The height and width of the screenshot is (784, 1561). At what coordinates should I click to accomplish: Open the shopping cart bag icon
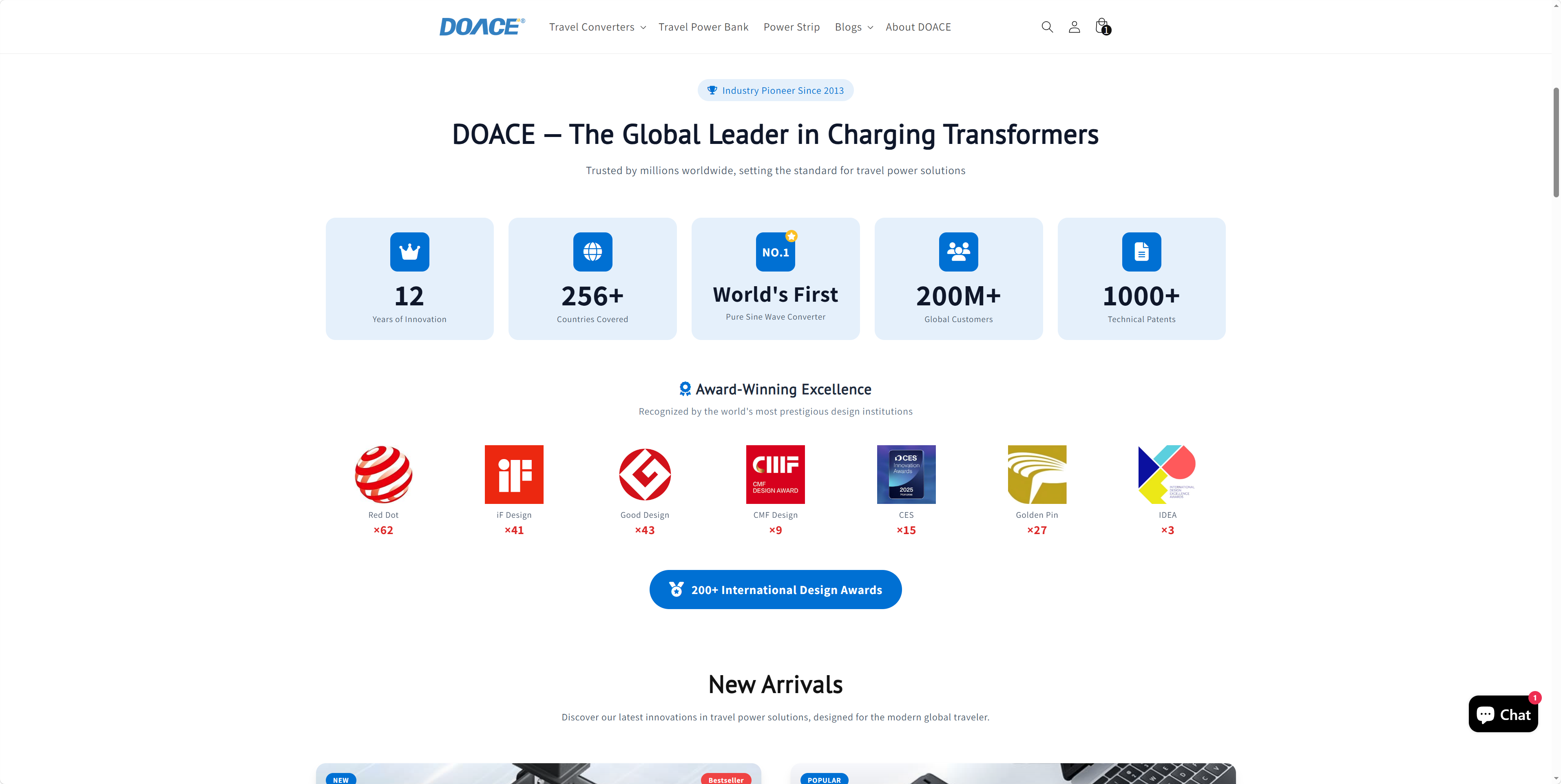pos(1101,26)
